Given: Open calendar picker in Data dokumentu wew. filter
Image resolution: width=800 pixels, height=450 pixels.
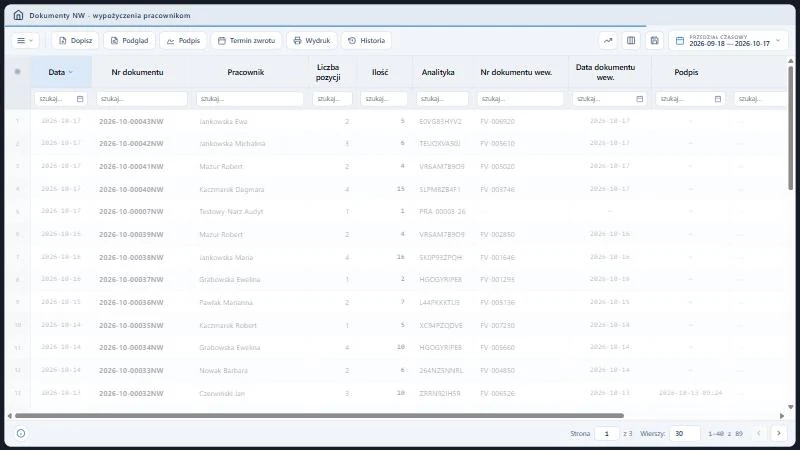Looking at the screenshot, I should click(639, 99).
